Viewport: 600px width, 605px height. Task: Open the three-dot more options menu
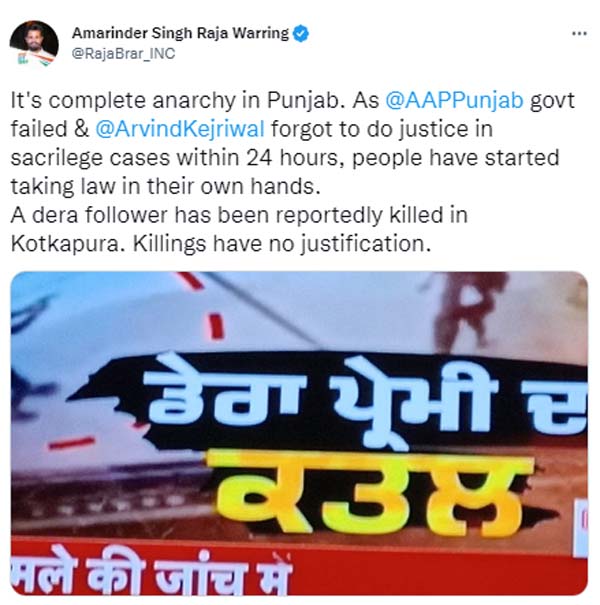pyautogui.click(x=579, y=34)
